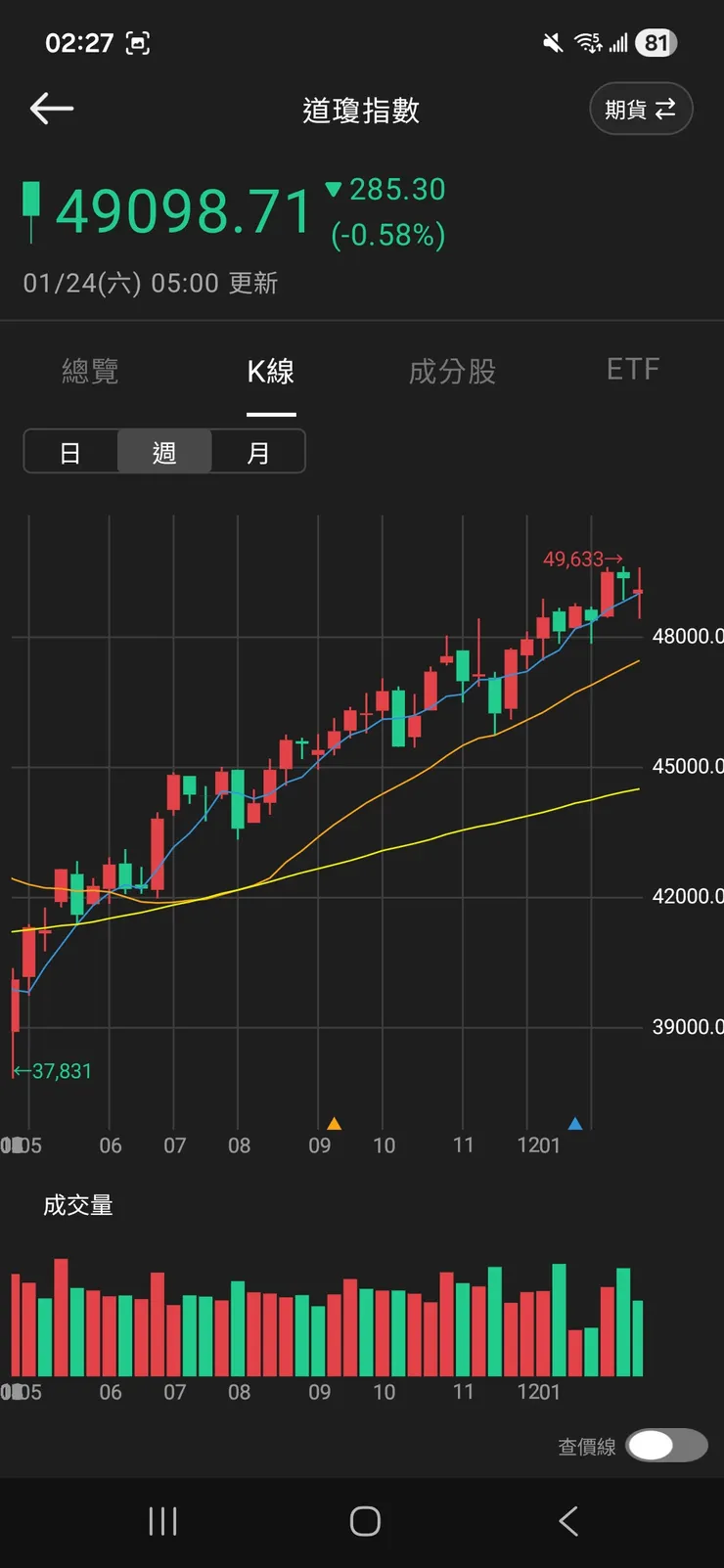Select the 日 daily chart period
Image resolution: width=724 pixels, height=1568 pixels.
click(x=70, y=452)
